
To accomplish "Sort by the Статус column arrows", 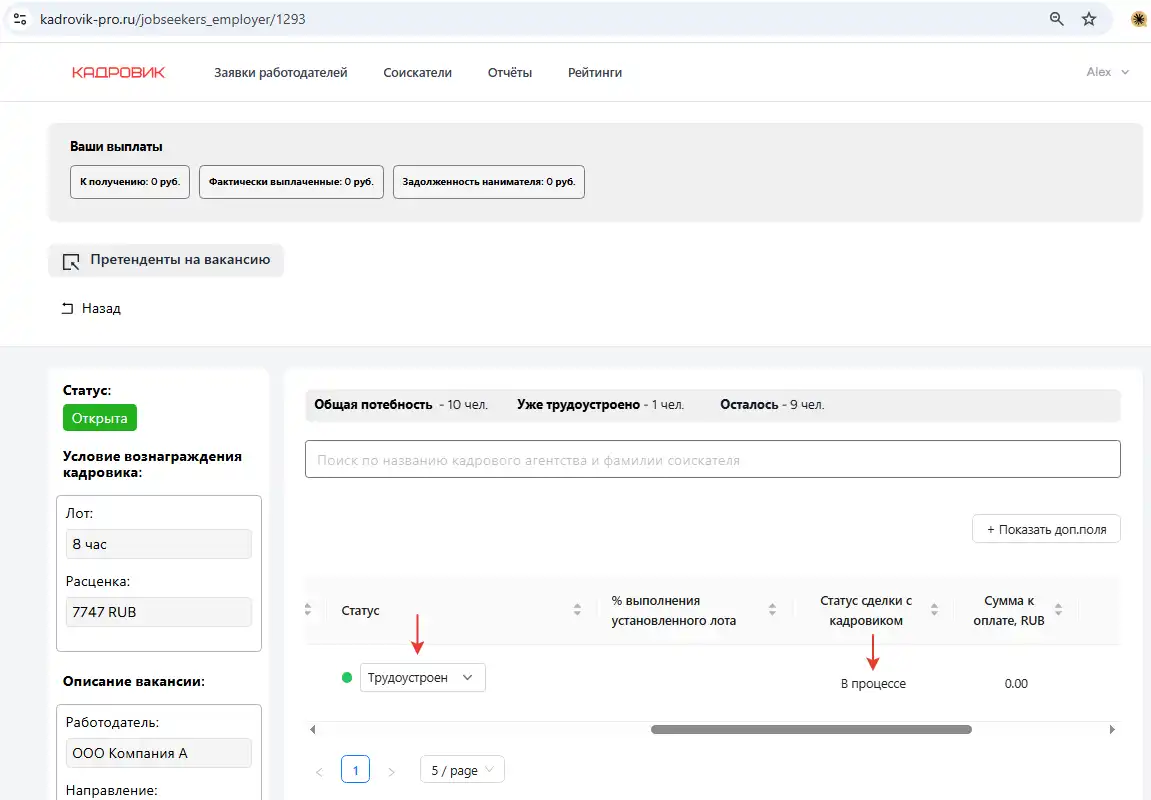I will (577, 610).
